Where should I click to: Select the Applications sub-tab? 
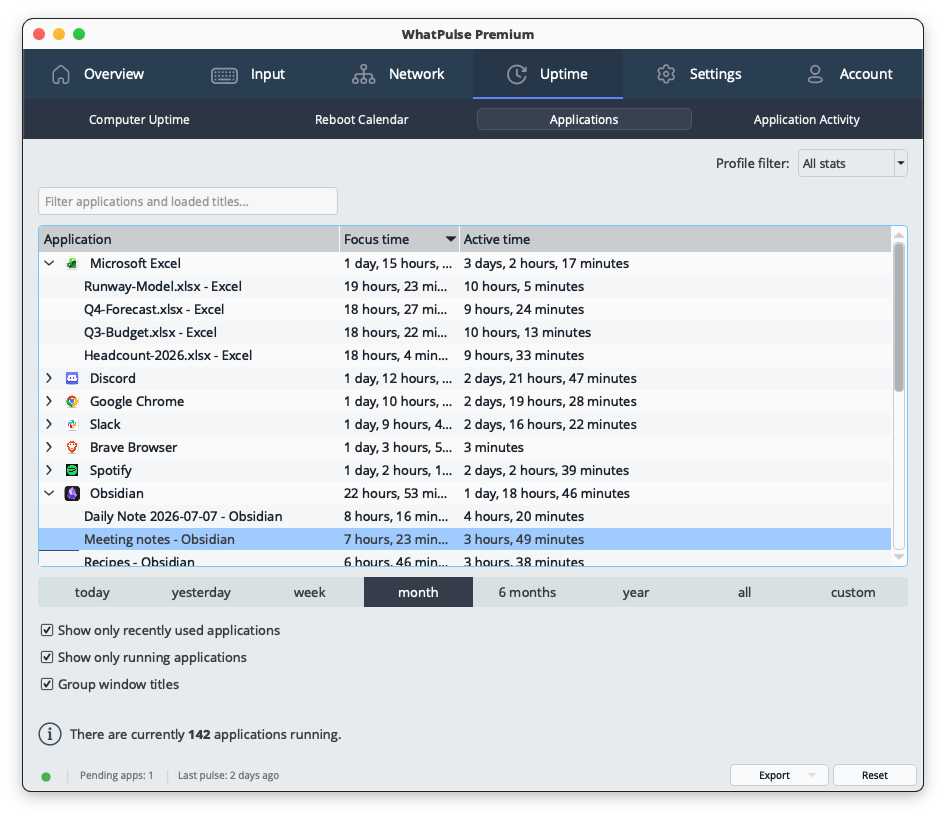584,119
